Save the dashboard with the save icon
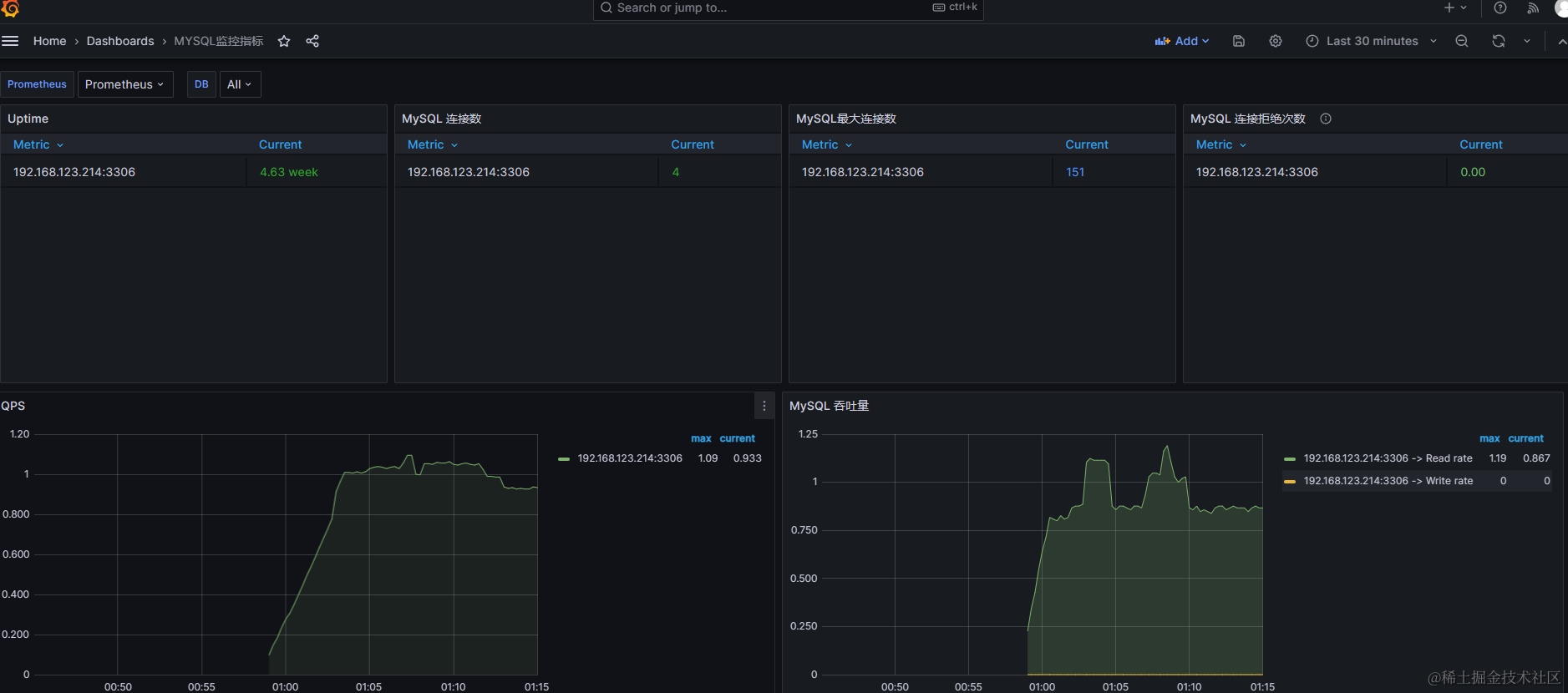 coord(1239,41)
